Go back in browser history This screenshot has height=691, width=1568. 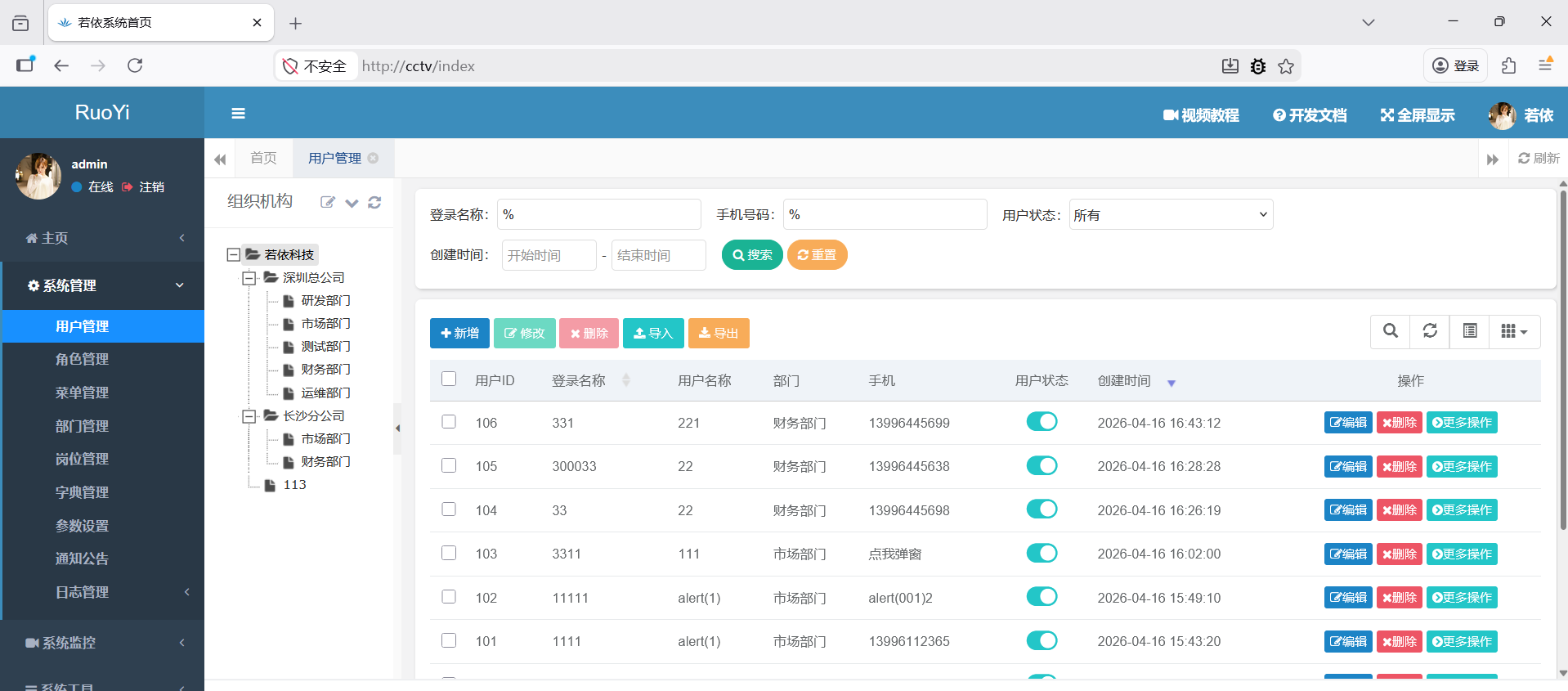pos(61,65)
